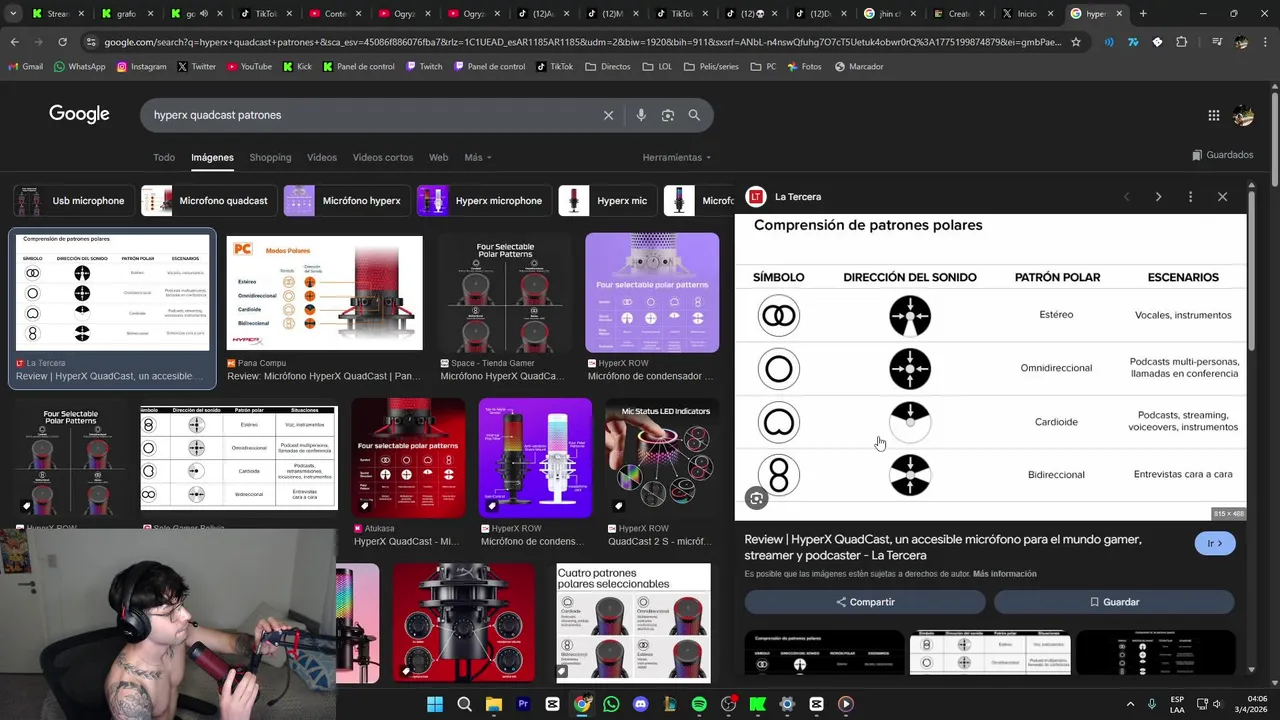Screen dimensions: 1280x720
Task: Open the LOL bookmark folder
Action: [656, 66]
